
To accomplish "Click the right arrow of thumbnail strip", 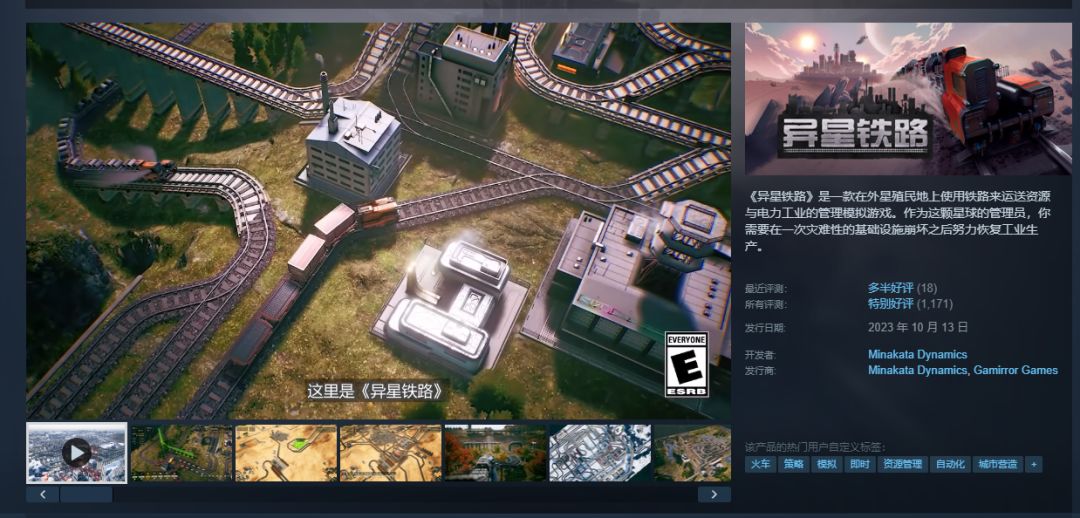I will pos(714,495).
